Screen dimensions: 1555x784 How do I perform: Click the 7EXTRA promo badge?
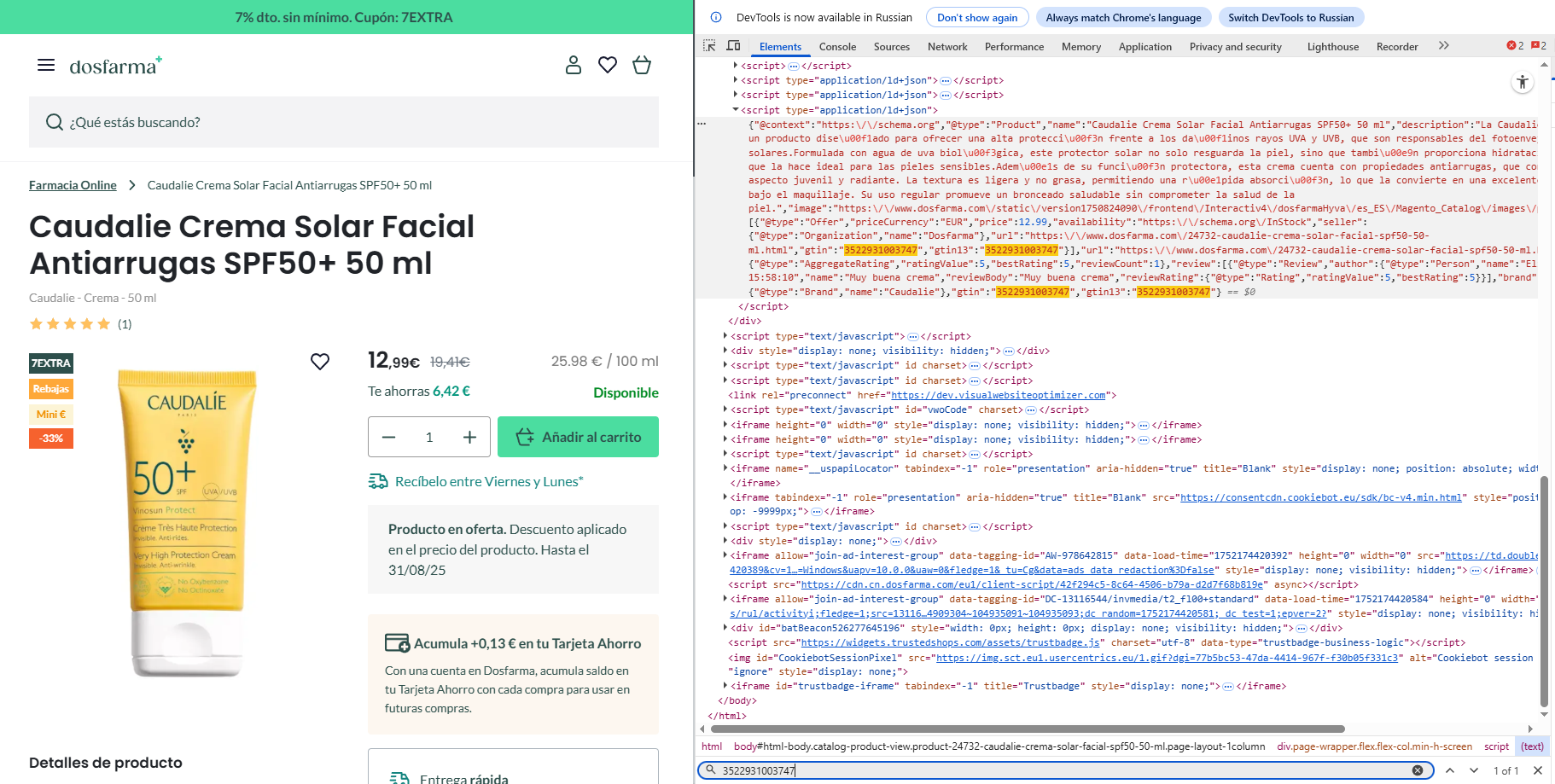(x=51, y=363)
